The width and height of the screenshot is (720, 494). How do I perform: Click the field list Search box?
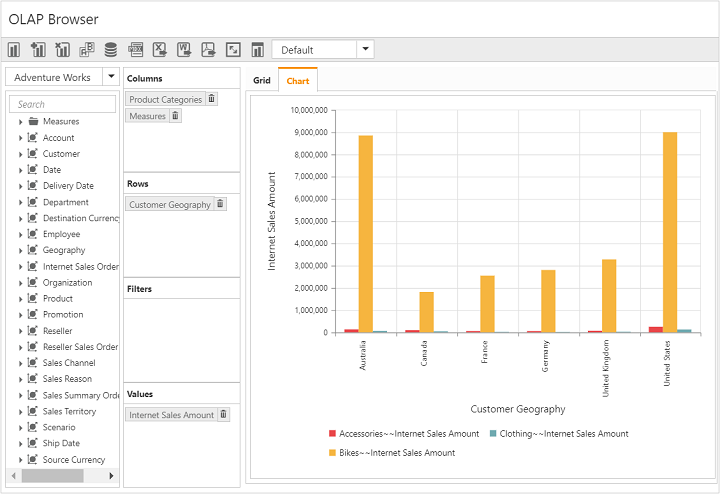(64, 104)
